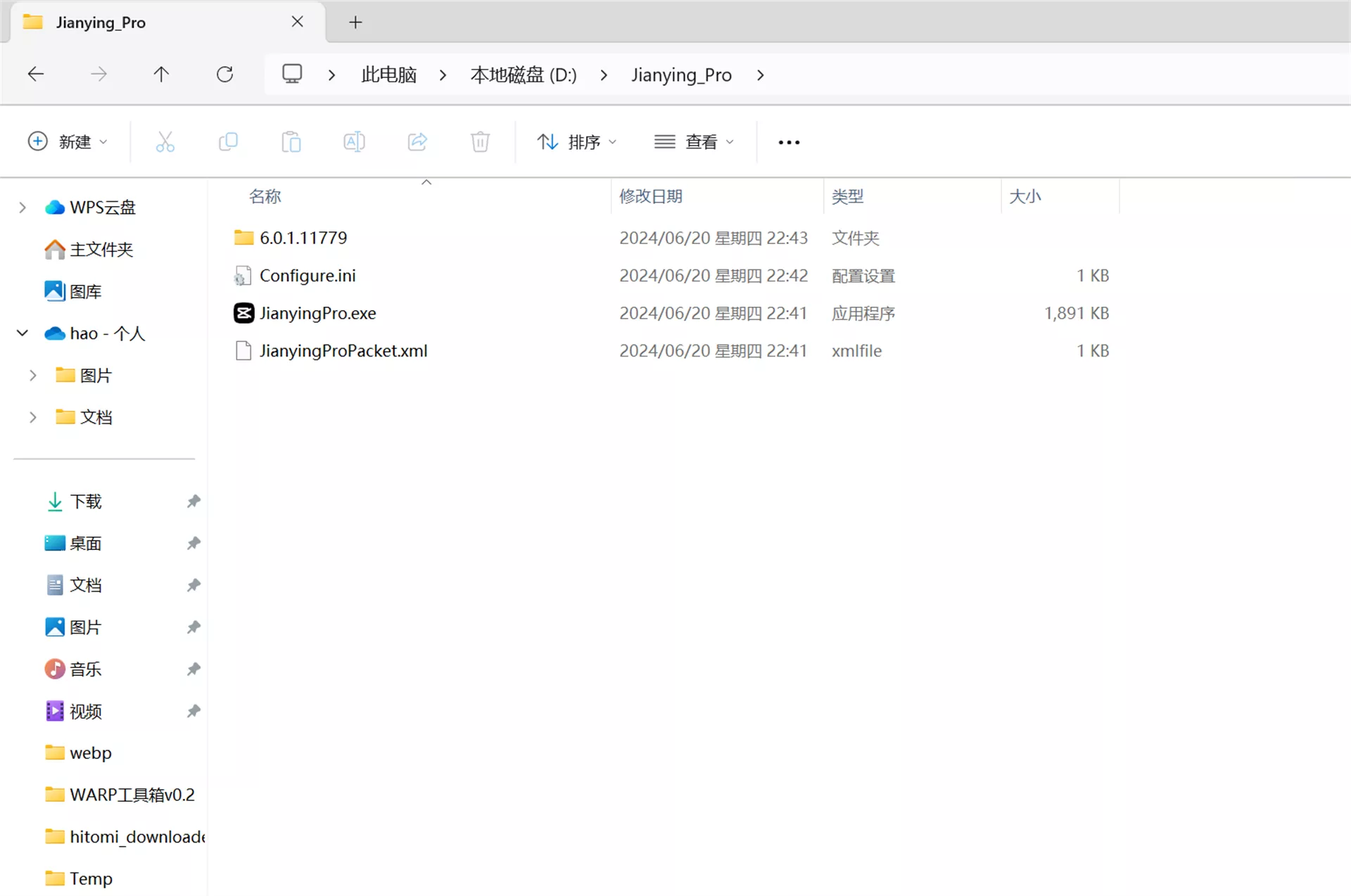This screenshot has width=1351, height=896.
Task: Unpin 下载 from quick access
Action: (194, 501)
